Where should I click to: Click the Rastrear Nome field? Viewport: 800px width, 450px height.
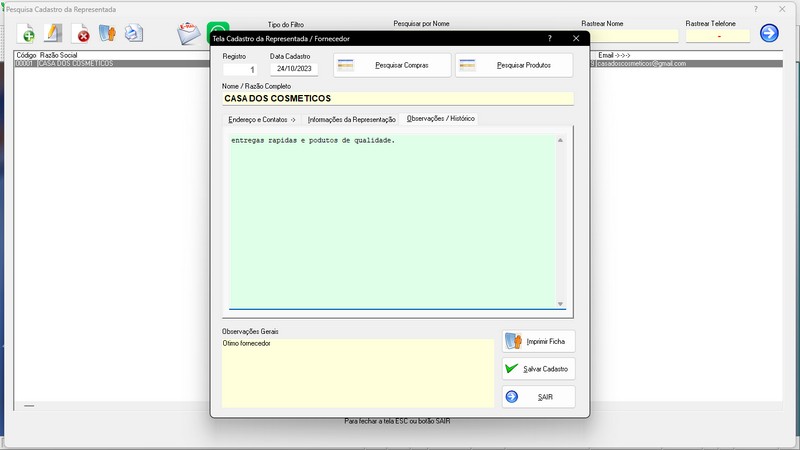(x=634, y=36)
